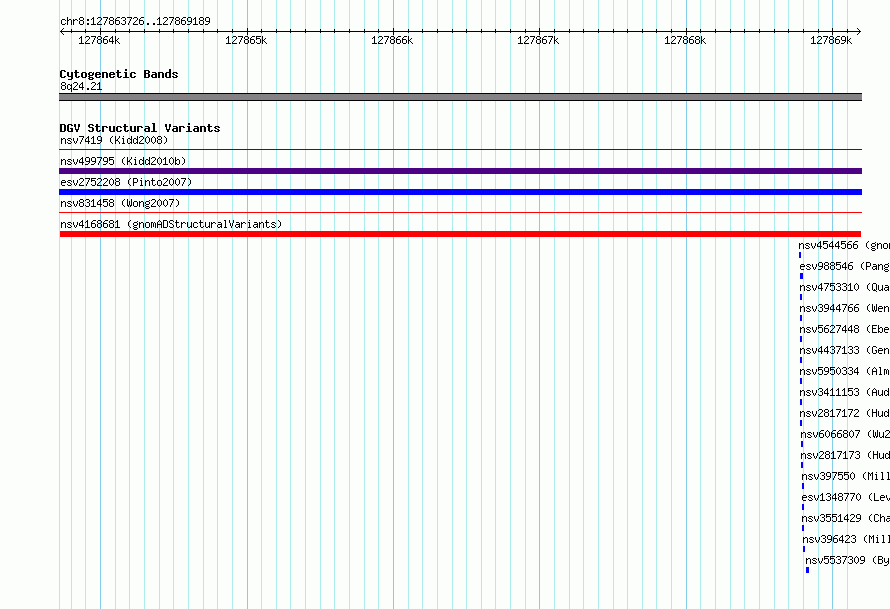This screenshot has height=609, width=890.
Task: Click the Cytogenetic Bands track title
Action: (119, 74)
